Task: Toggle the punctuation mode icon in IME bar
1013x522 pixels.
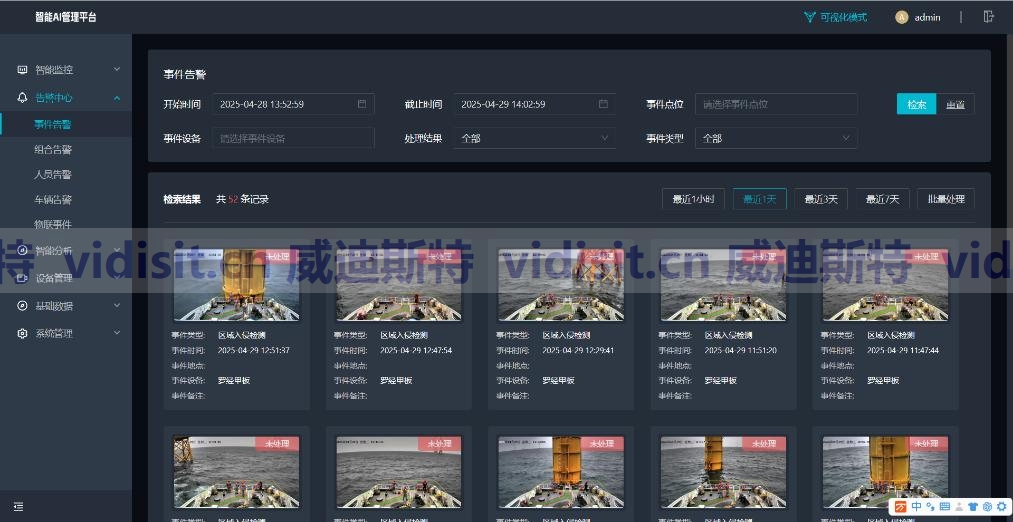Action: point(930,506)
